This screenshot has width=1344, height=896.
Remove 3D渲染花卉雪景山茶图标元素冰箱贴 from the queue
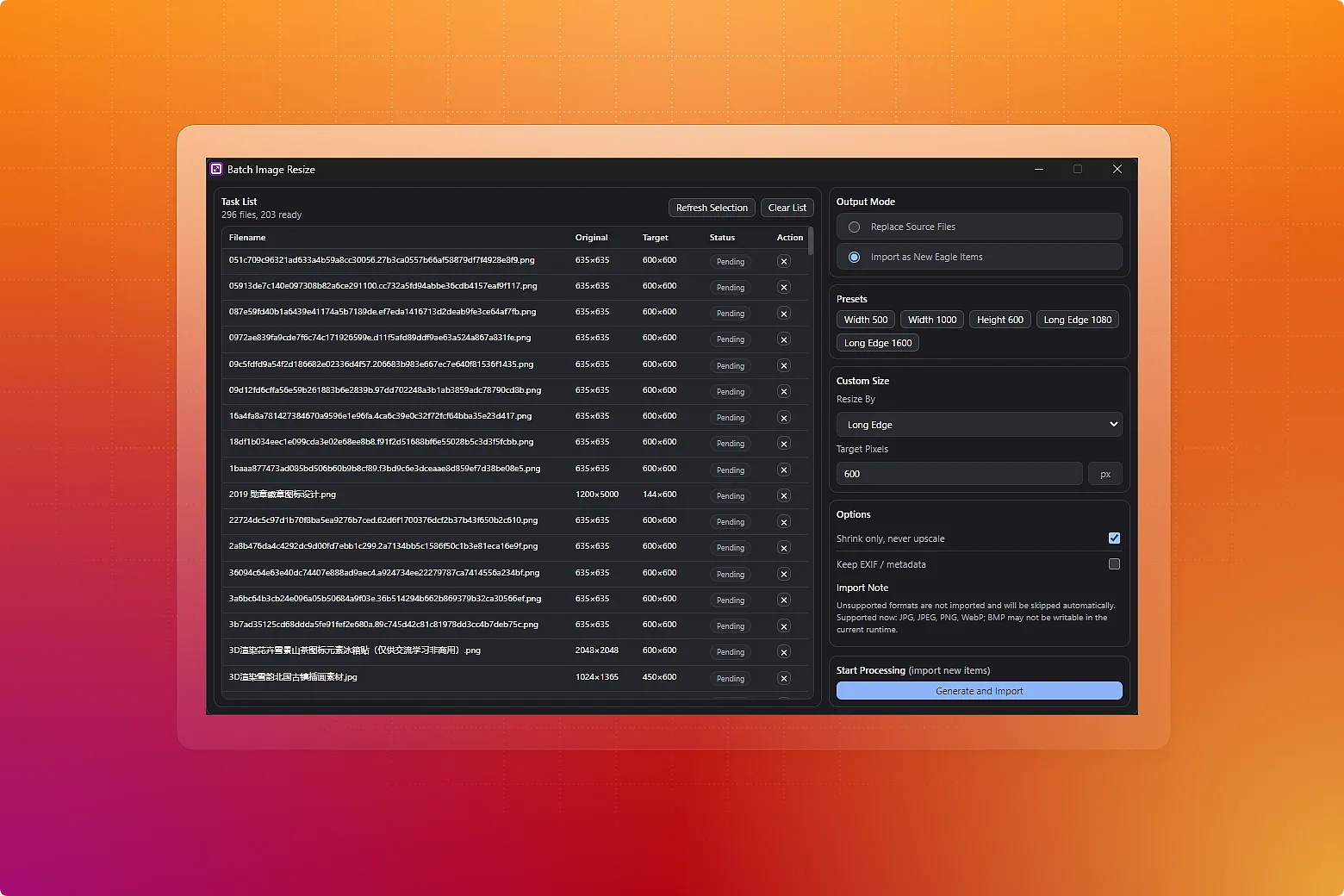click(x=783, y=652)
